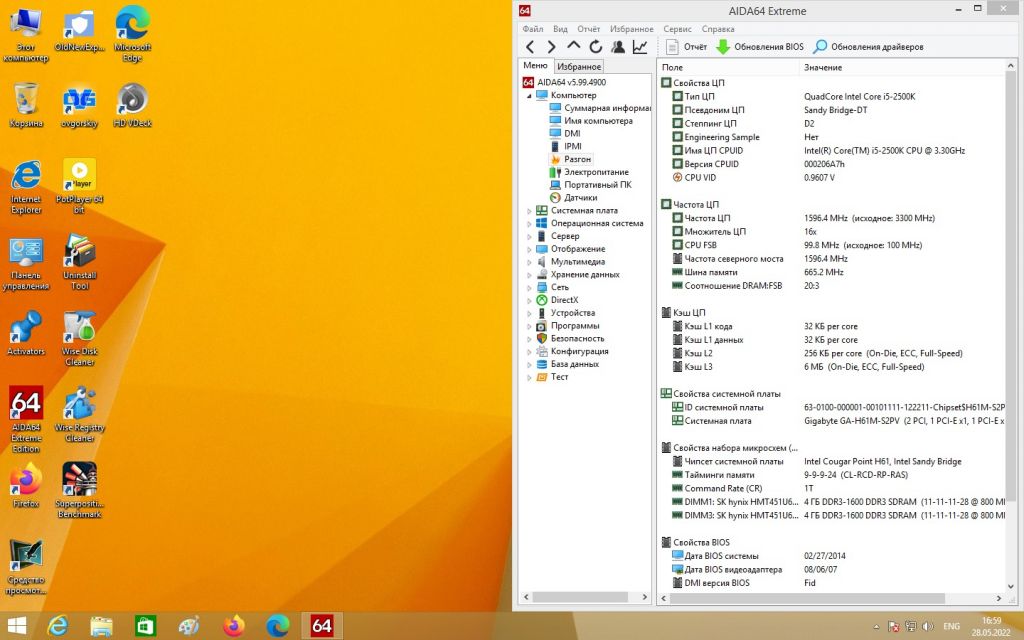Select Суммарная информация tree item
This screenshot has width=1024, height=640.
(x=600, y=108)
